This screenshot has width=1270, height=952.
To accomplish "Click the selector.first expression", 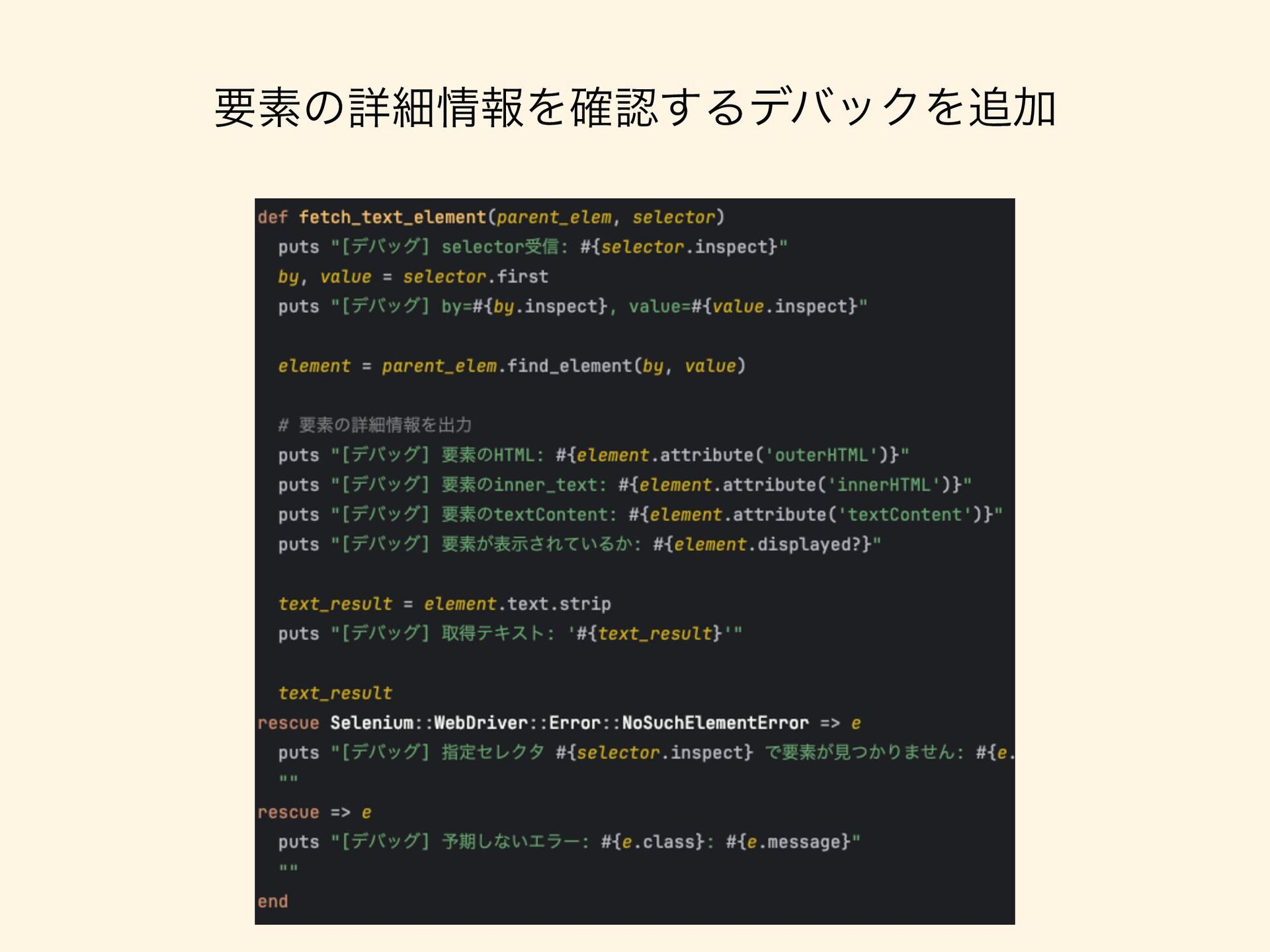I will [475, 277].
